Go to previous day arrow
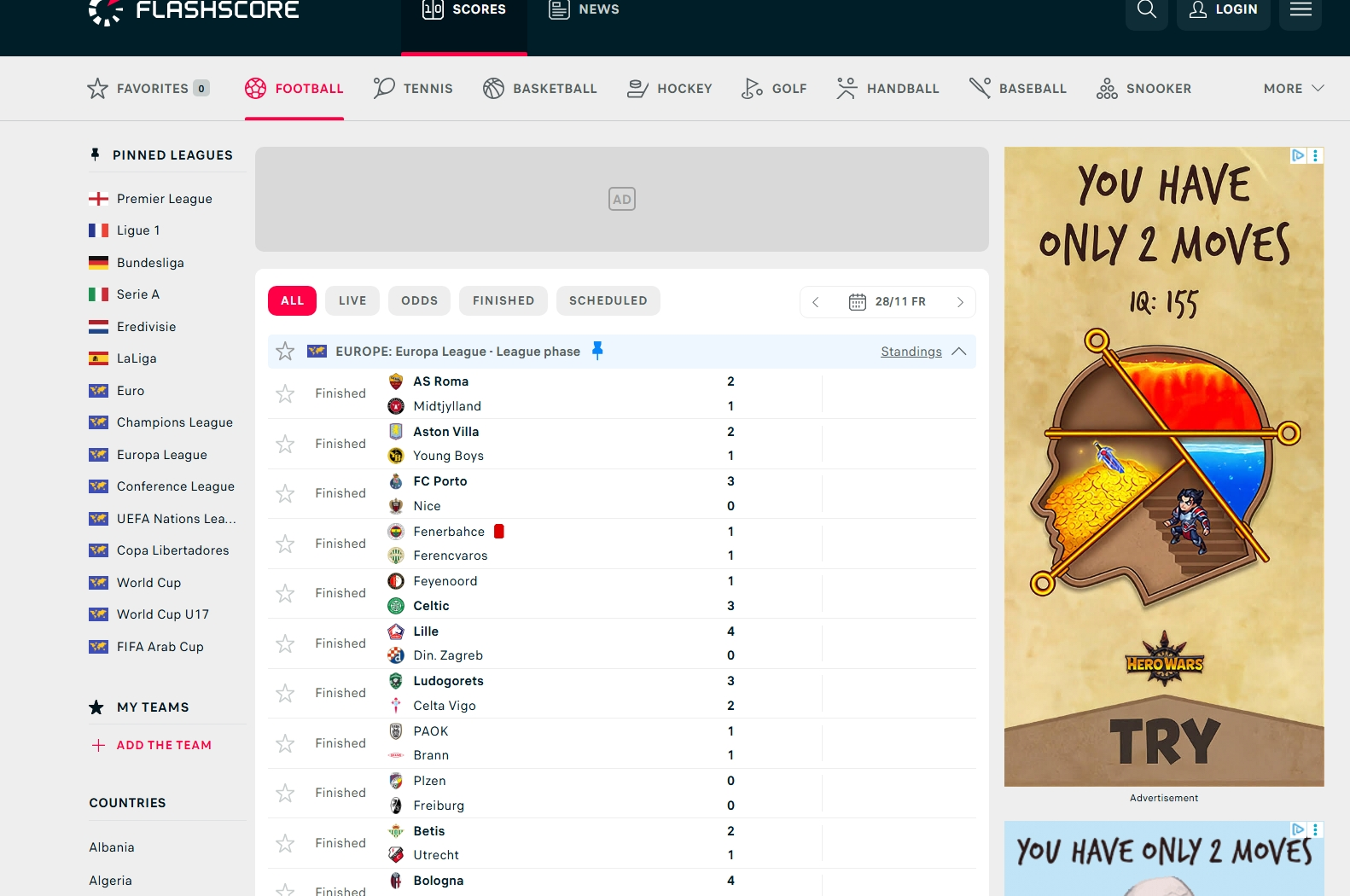1350x896 pixels. (816, 302)
